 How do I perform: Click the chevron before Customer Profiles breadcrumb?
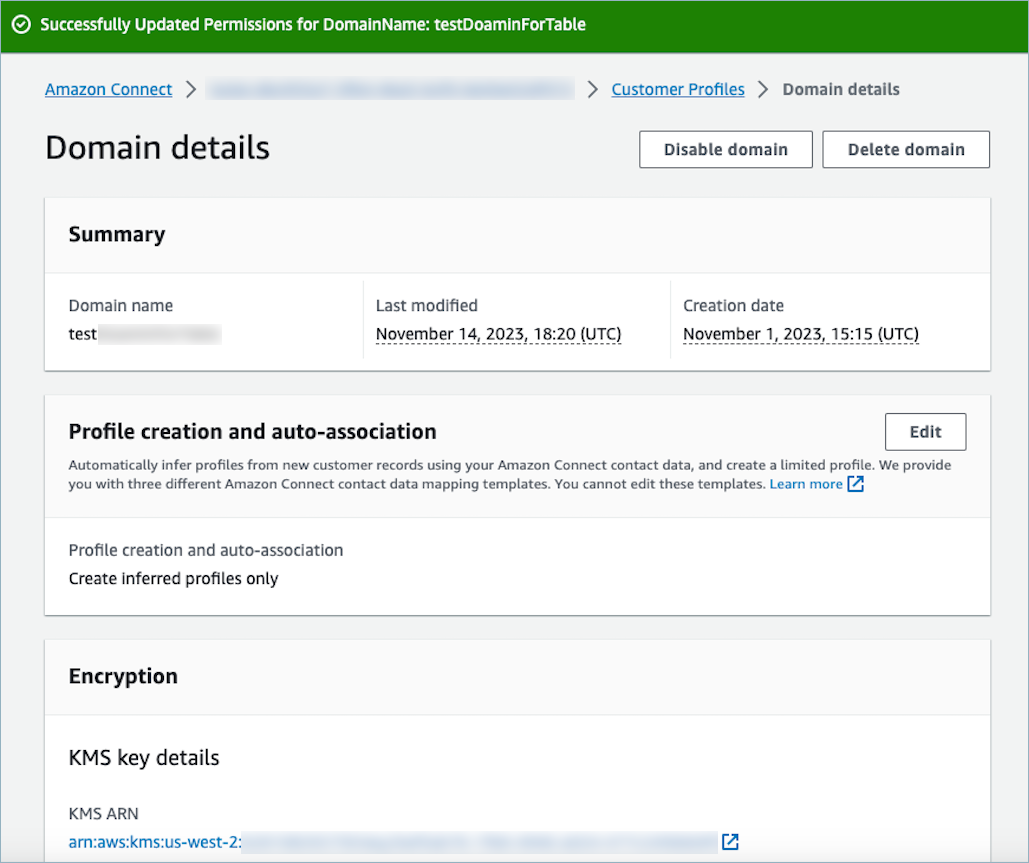click(x=593, y=90)
